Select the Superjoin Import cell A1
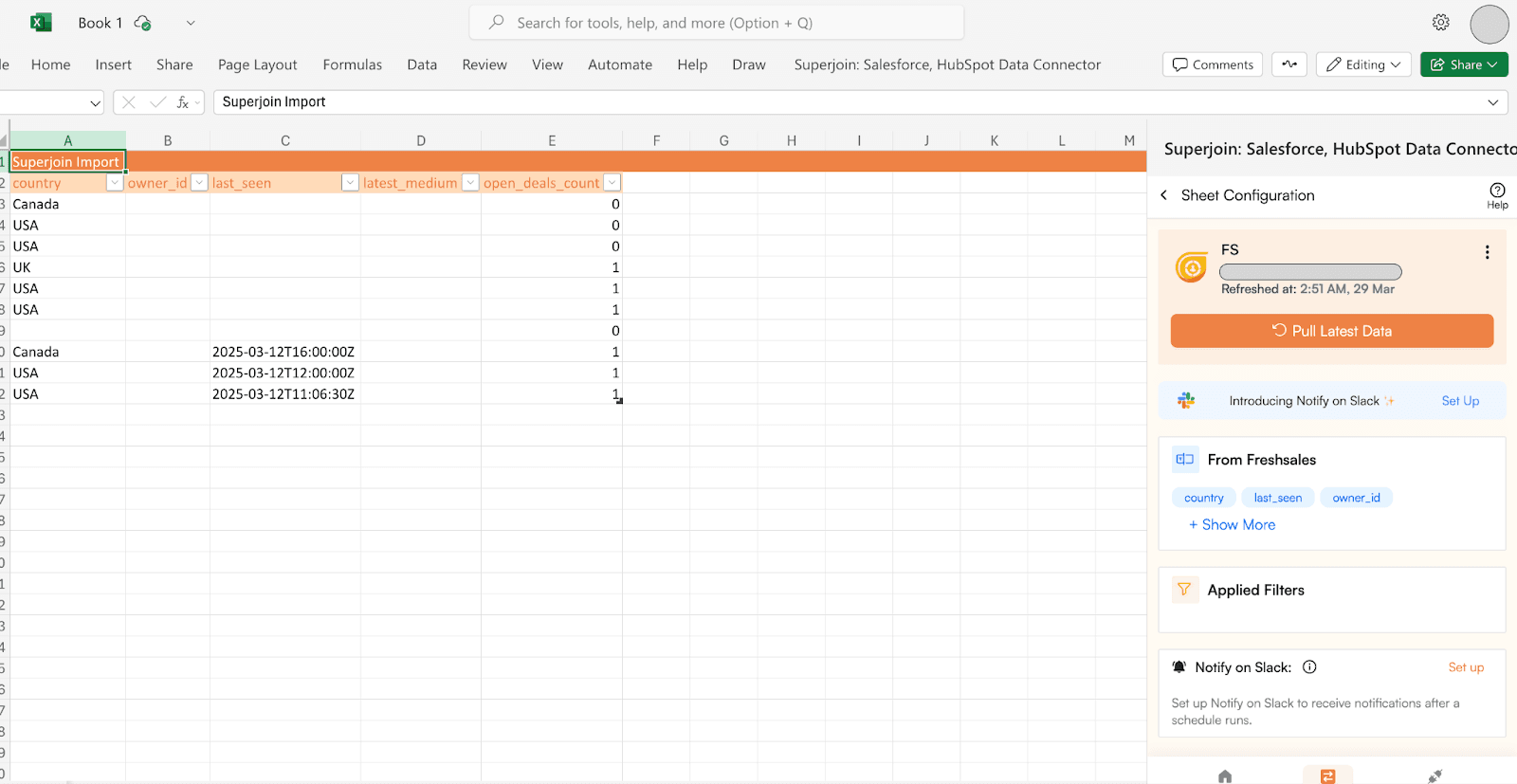Screen dimensions: 1517x784 pyautogui.click(x=68, y=162)
